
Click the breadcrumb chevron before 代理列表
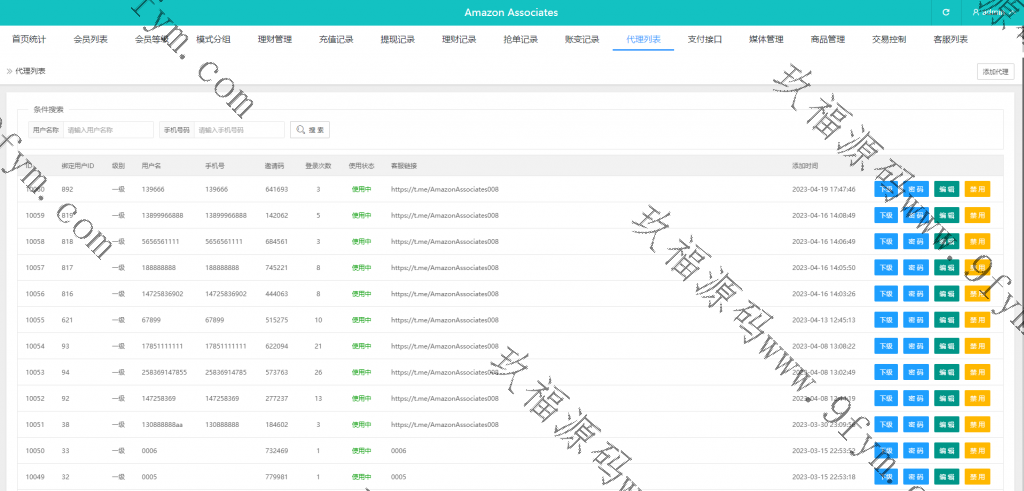10,71
